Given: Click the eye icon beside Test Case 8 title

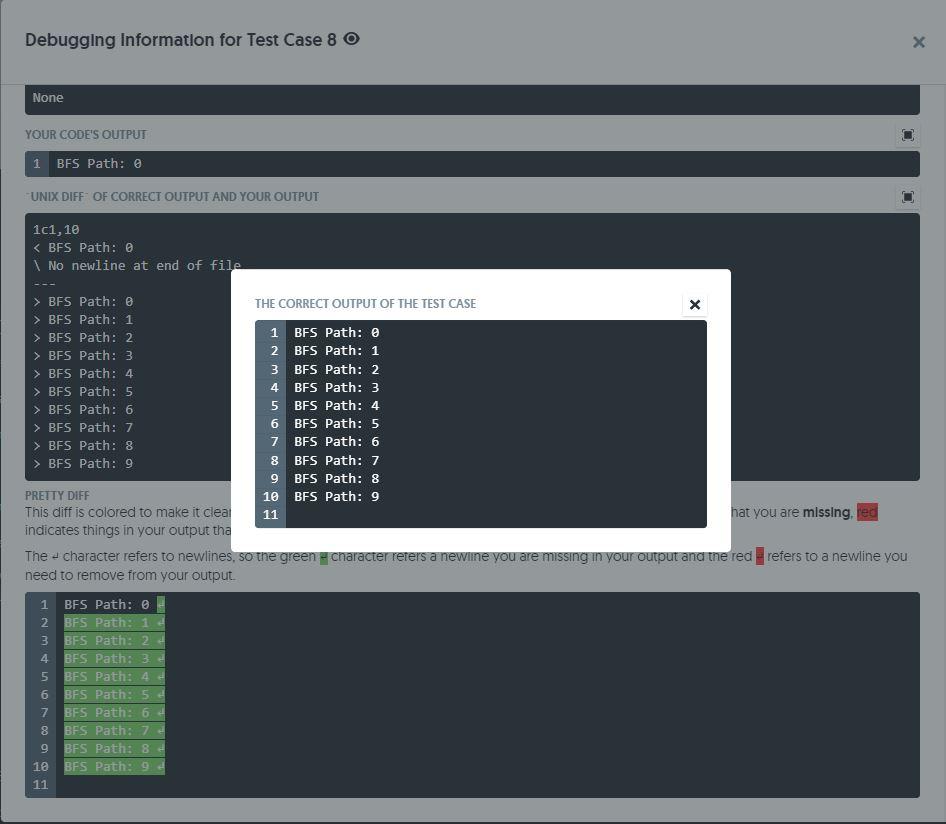Looking at the screenshot, I should pos(351,39).
